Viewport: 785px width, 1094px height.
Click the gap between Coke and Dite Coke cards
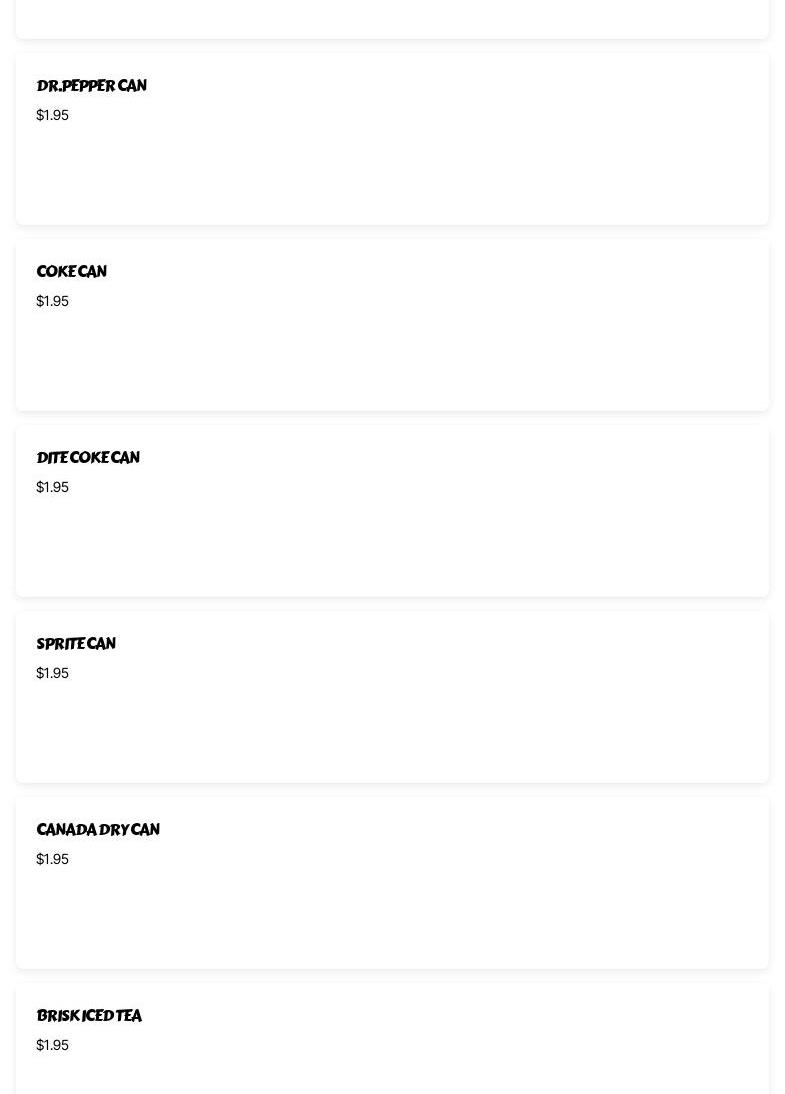(x=392, y=418)
